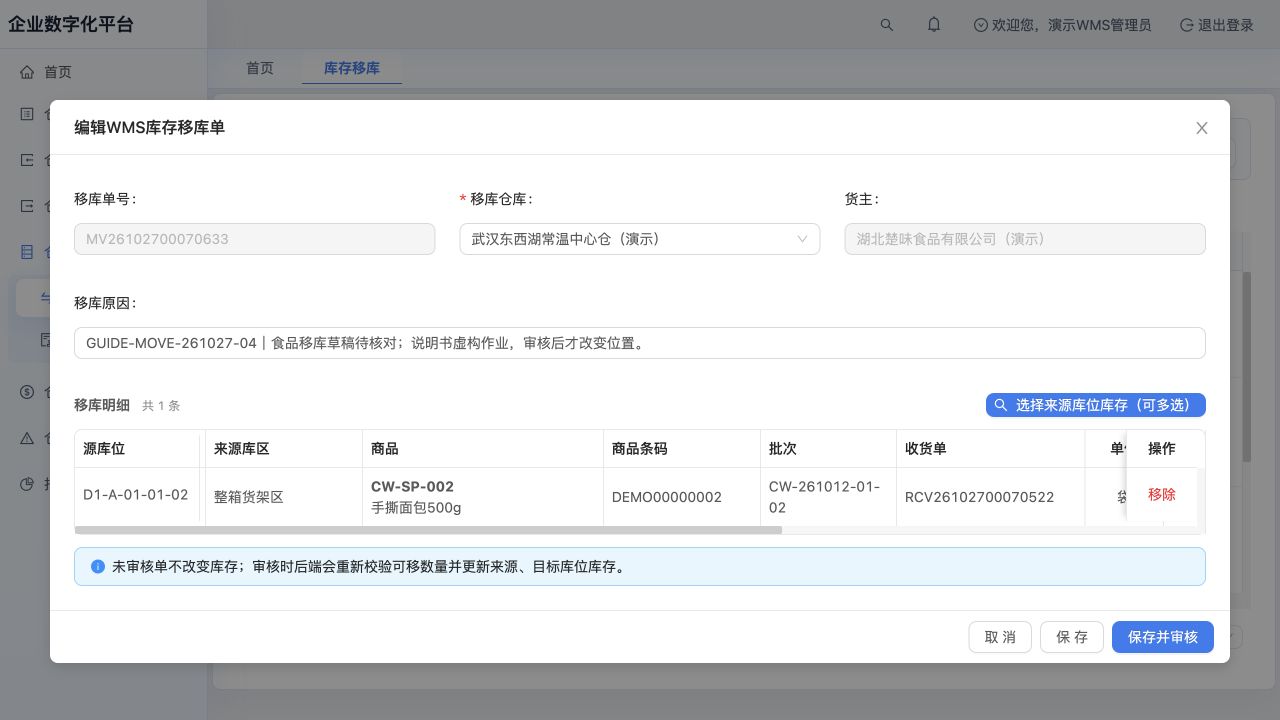Click the product name 手撕面包500g
1280x720 pixels.
416,507
